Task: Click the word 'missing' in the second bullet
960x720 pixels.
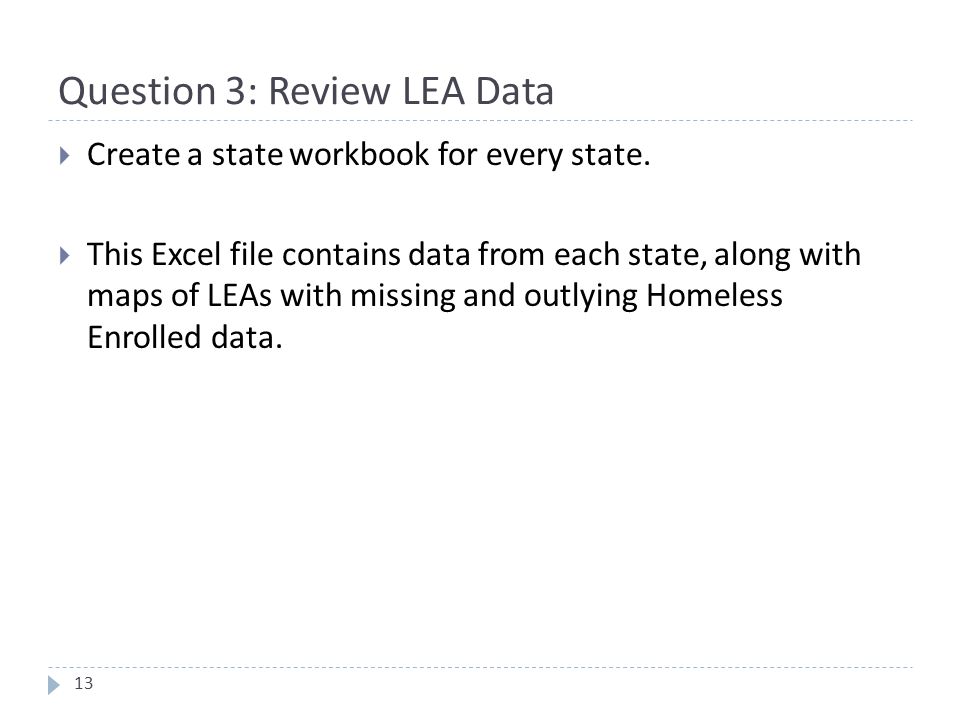Action: 402,296
